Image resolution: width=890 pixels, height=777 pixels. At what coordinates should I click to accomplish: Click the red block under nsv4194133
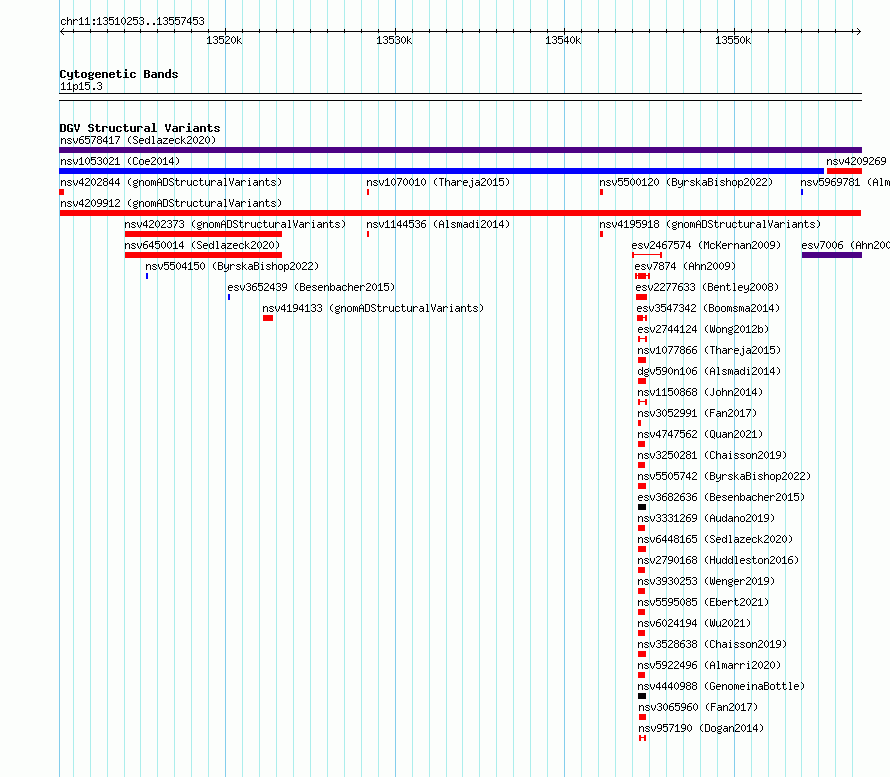pos(268,318)
